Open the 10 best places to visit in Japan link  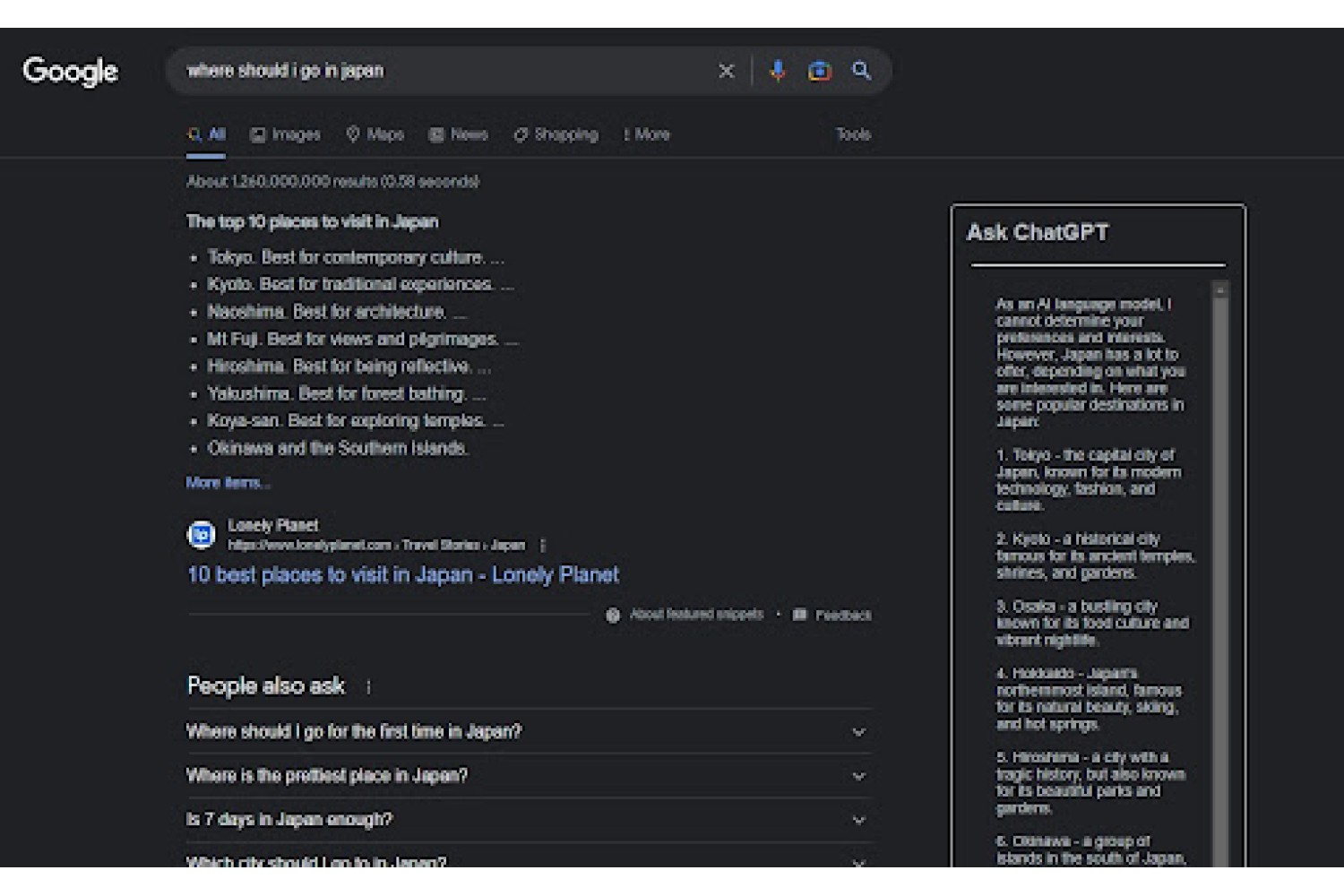403,575
